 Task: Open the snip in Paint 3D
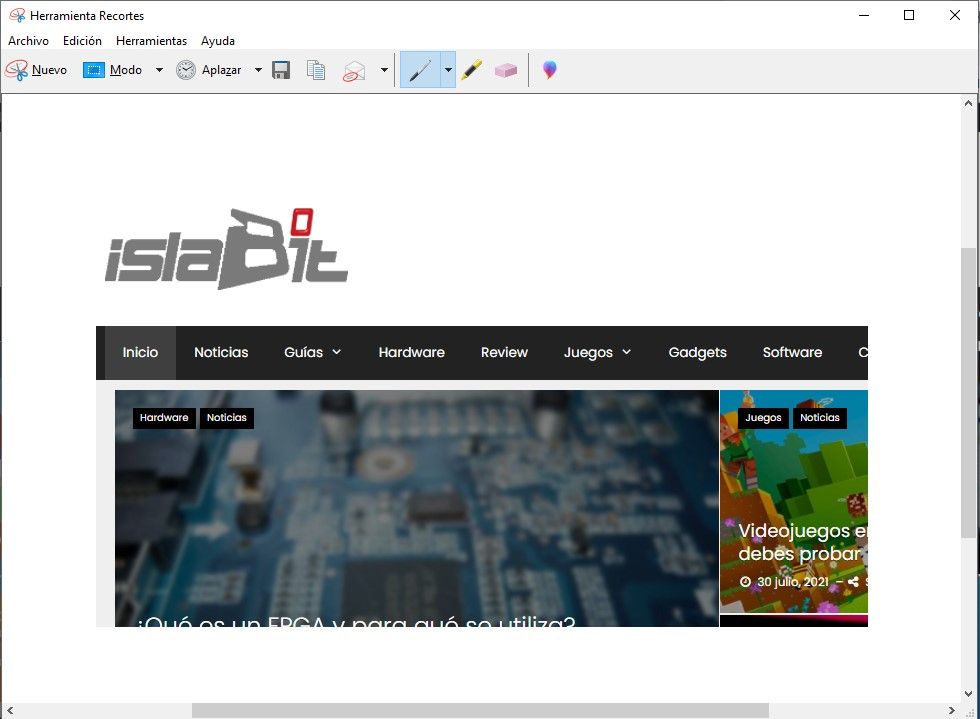tap(549, 70)
